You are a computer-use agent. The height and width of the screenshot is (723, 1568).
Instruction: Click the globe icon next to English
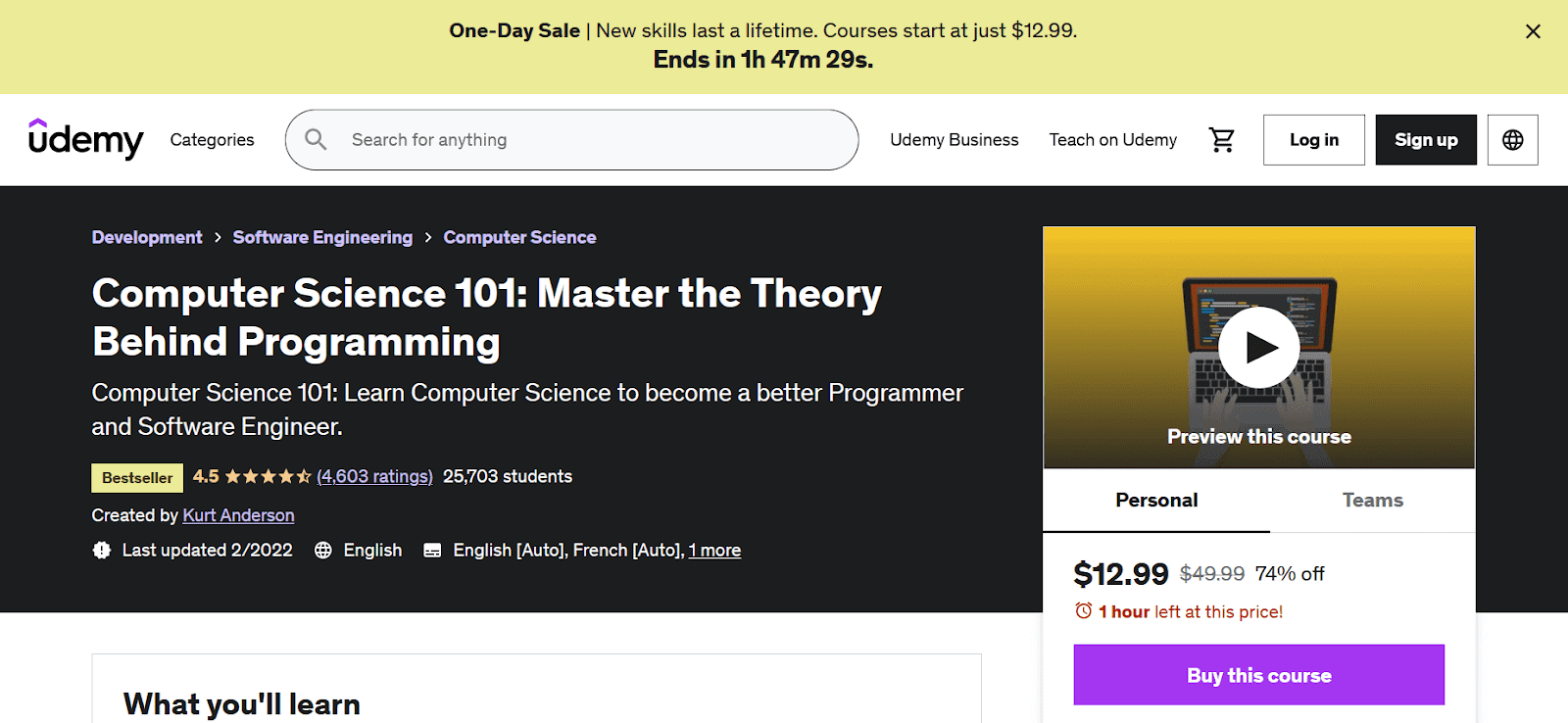[323, 550]
